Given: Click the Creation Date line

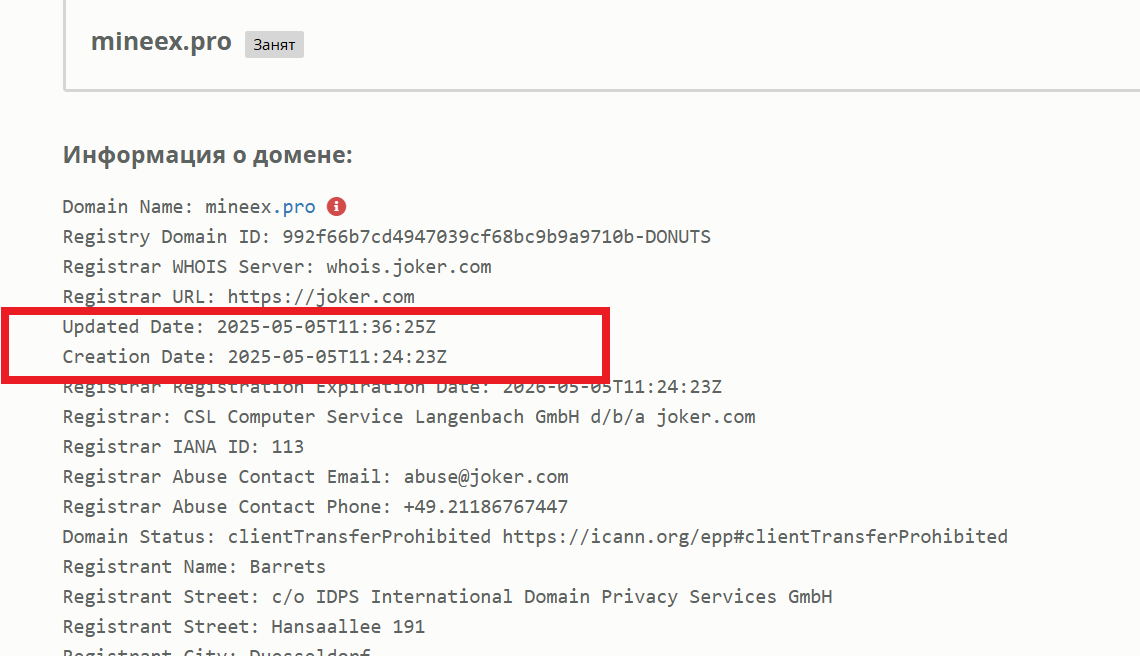Looking at the screenshot, I should 254,356.
